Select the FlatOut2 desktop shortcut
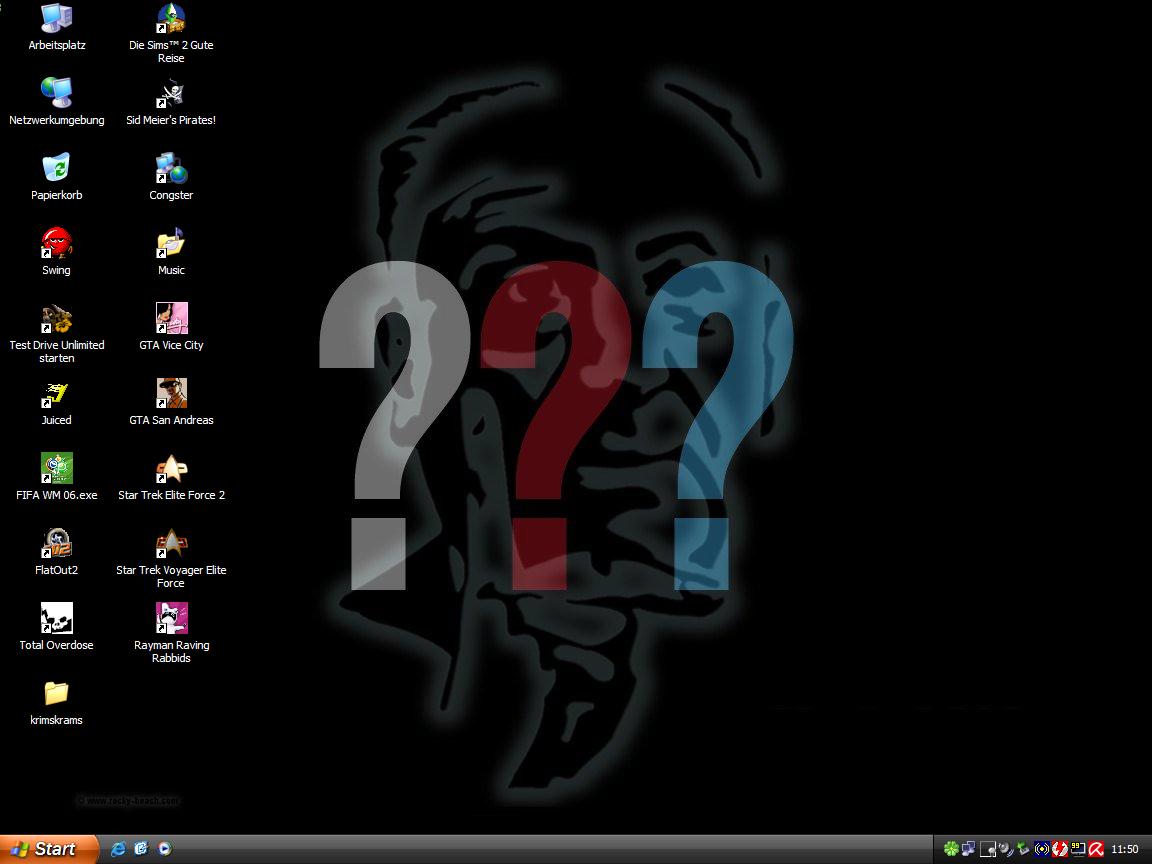1152x864 pixels. (57, 543)
